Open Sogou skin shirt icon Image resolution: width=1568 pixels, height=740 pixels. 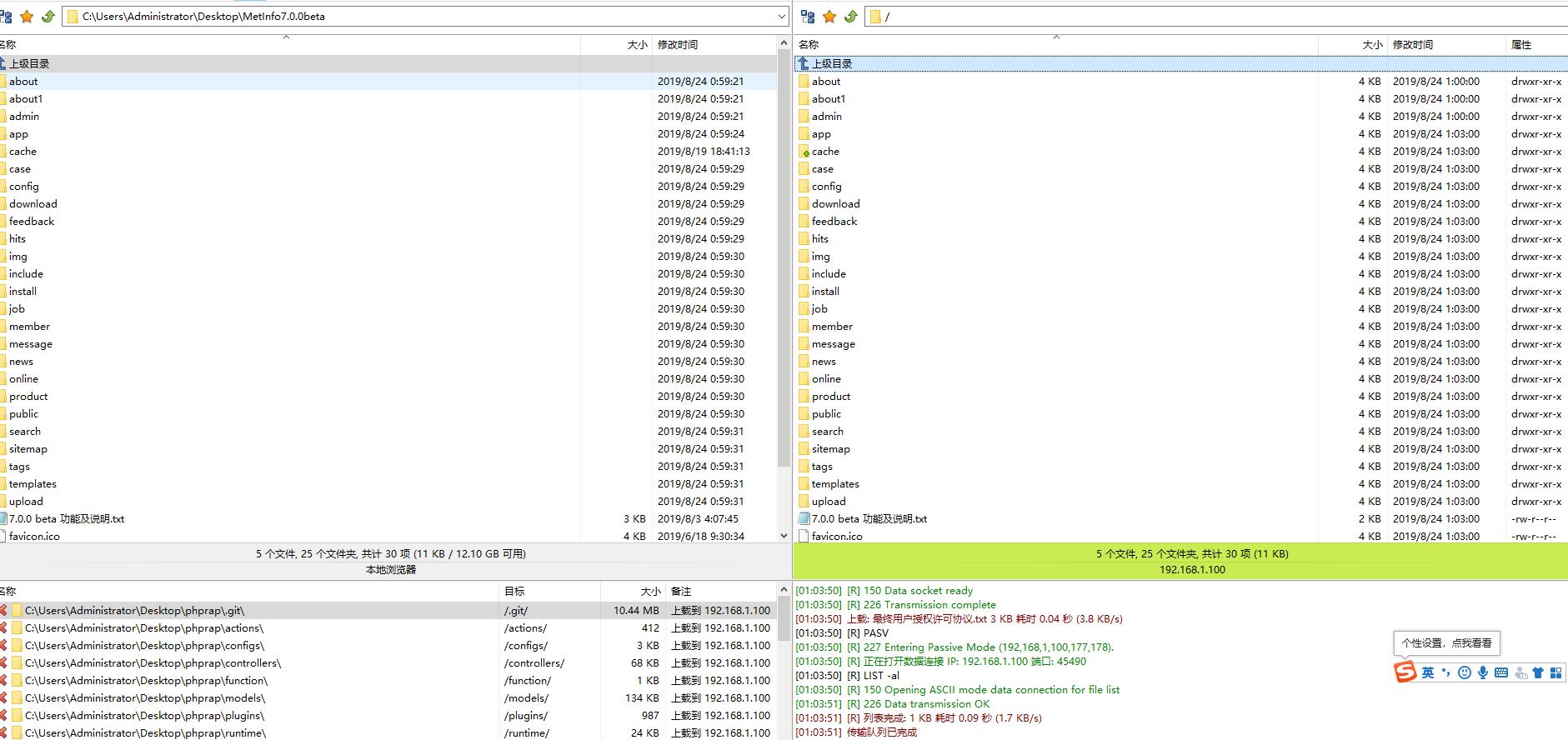[x=1538, y=672]
